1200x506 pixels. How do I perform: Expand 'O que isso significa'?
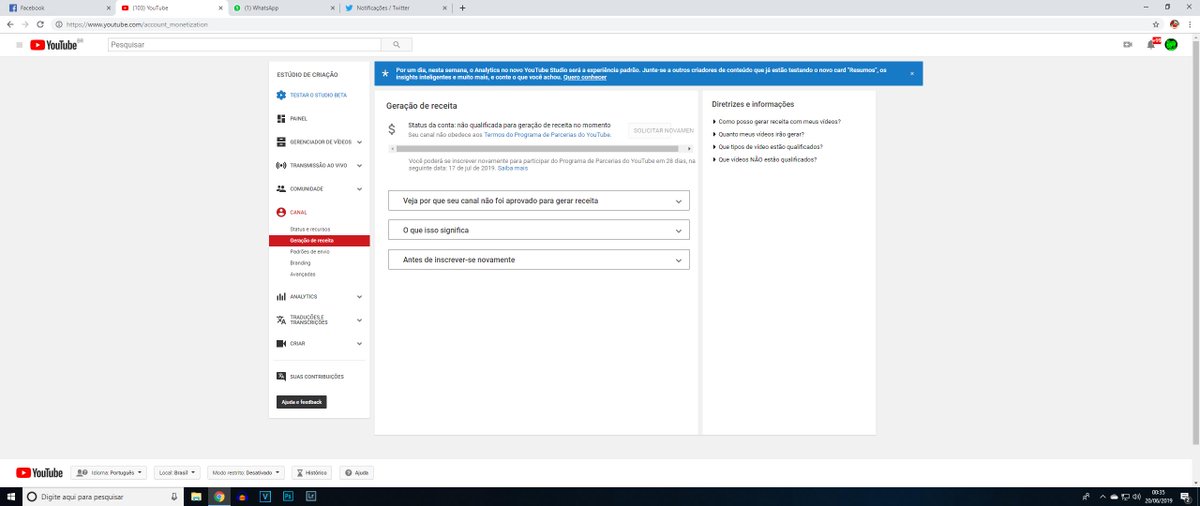pyautogui.click(x=539, y=230)
